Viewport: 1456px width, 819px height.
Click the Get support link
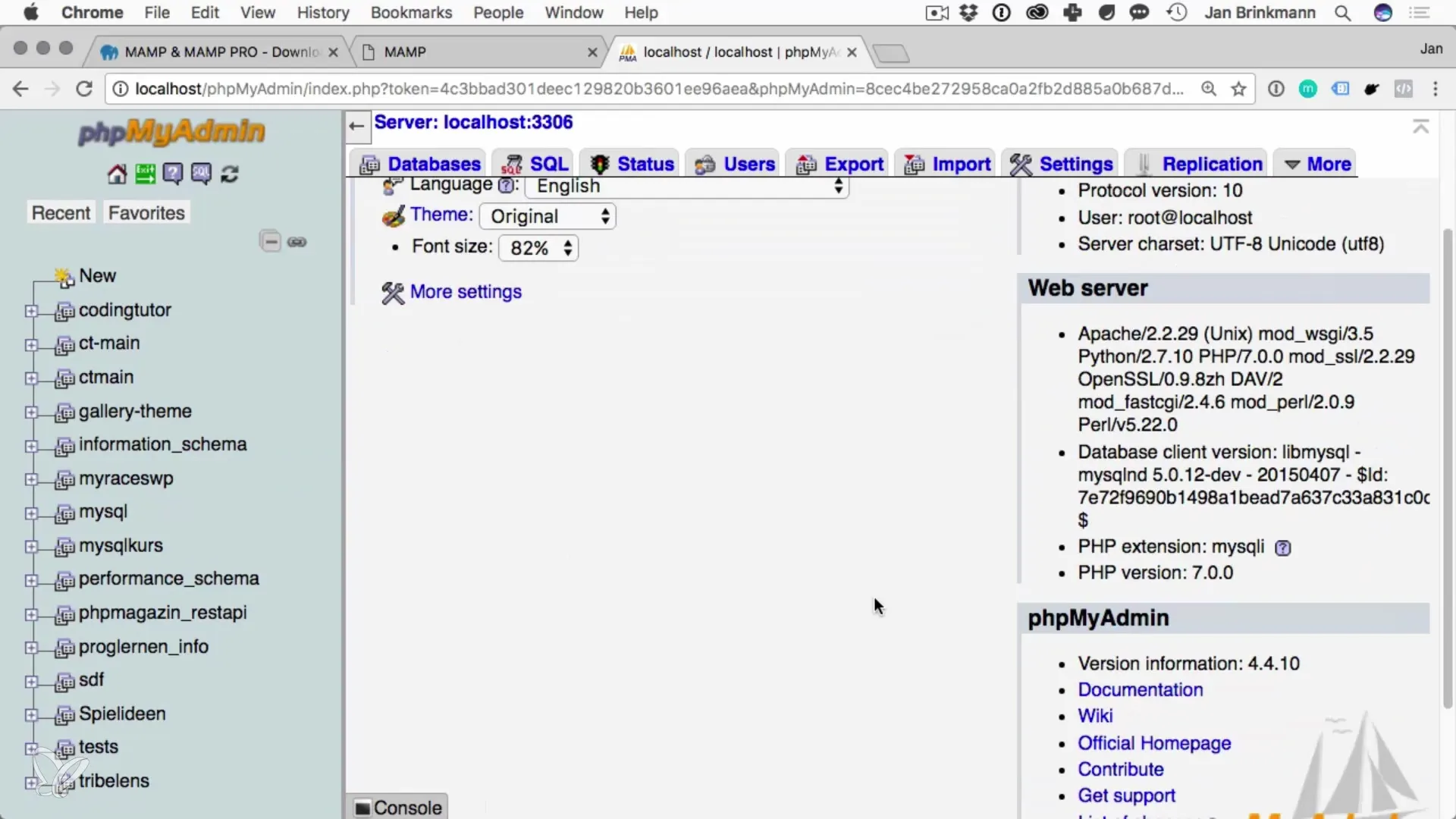[1127, 795]
